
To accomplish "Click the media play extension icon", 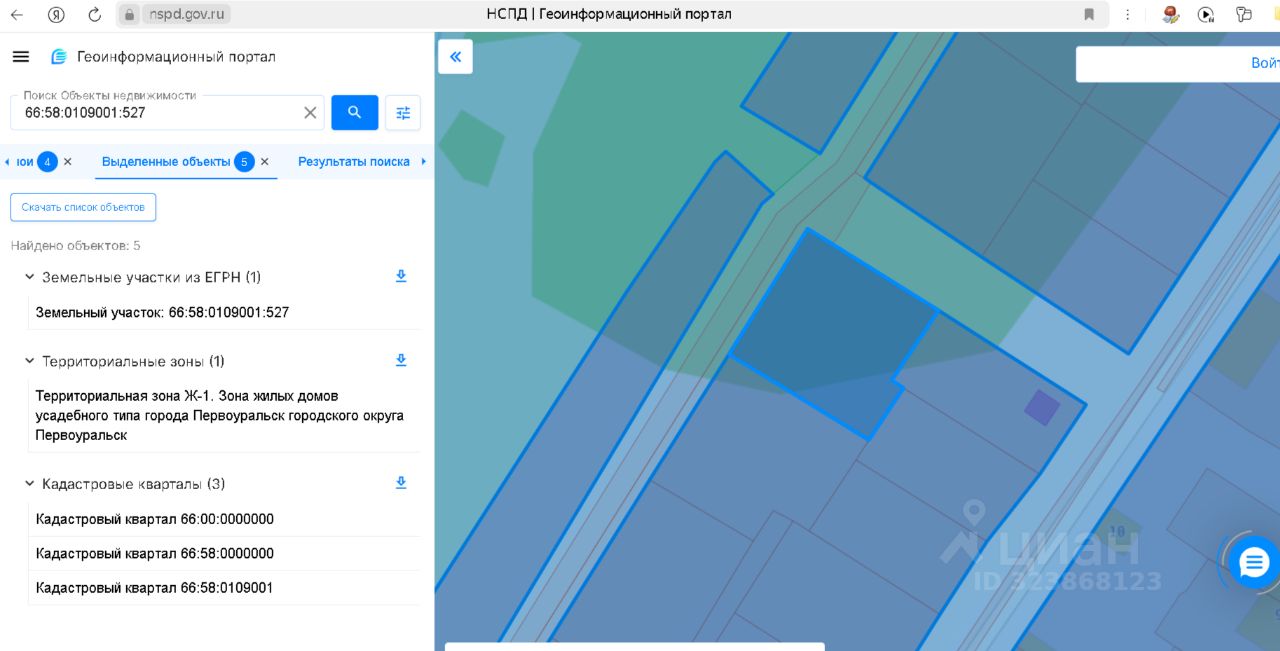I will coord(1206,15).
